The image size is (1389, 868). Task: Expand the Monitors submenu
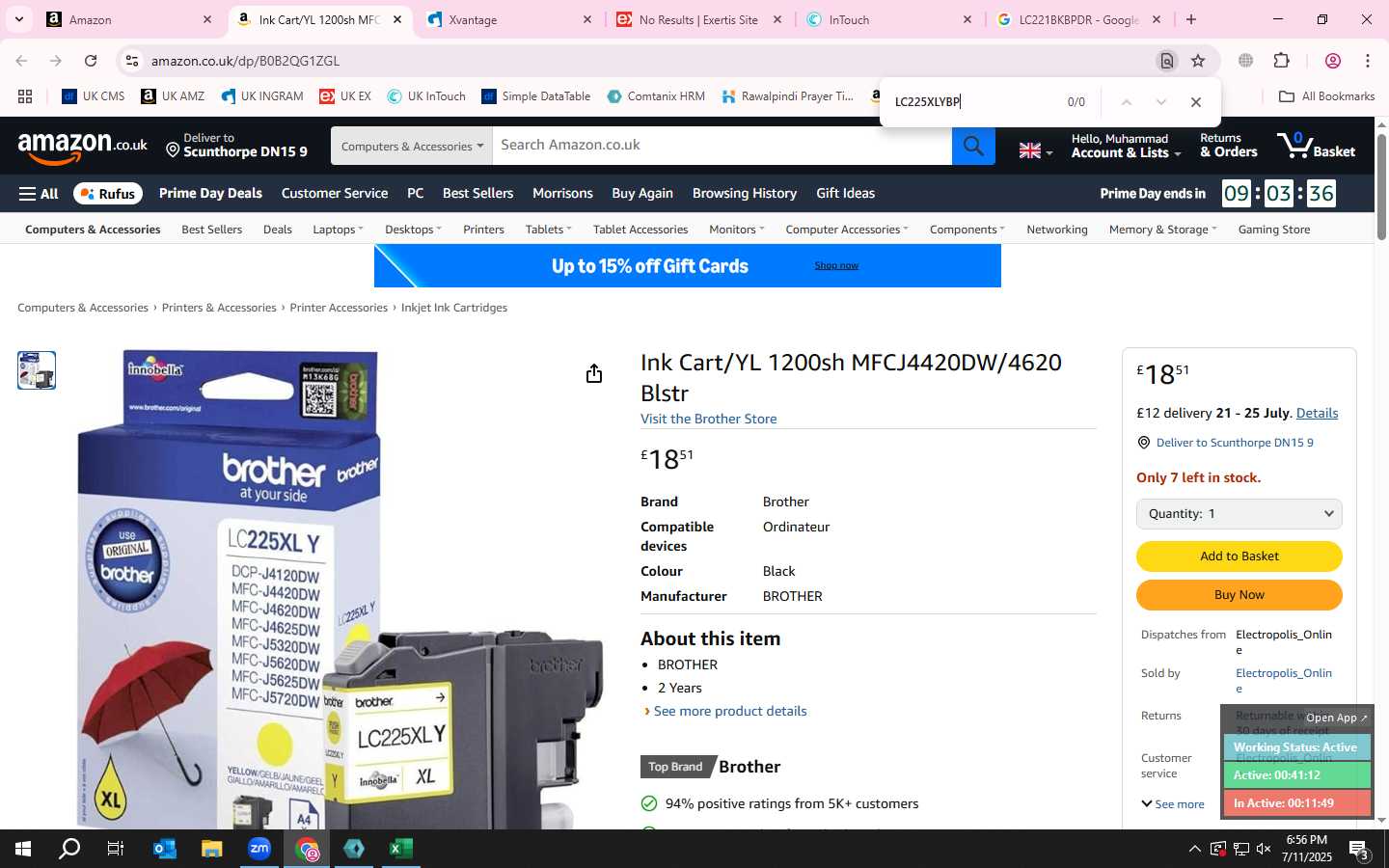click(736, 230)
